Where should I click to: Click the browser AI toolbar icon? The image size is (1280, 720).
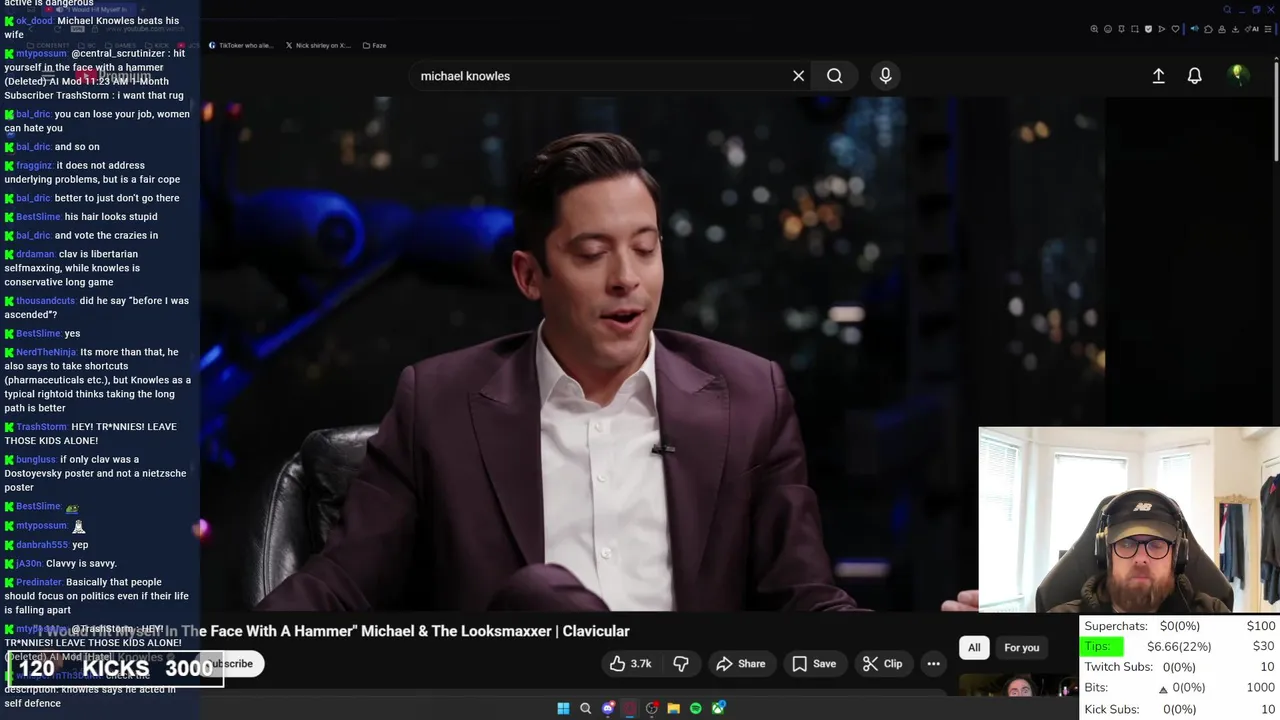click(x=1252, y=29)
